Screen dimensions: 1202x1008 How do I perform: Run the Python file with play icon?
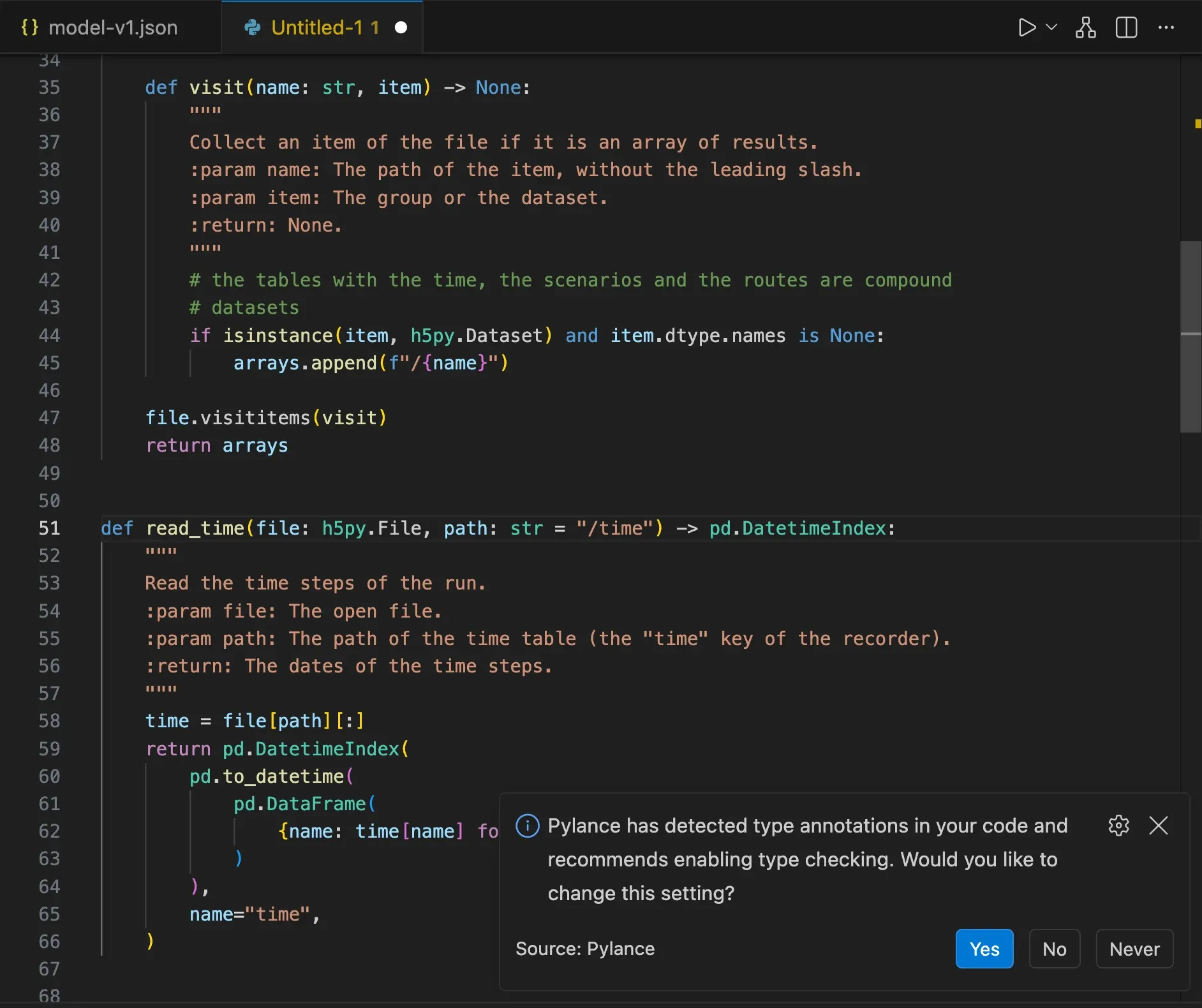pos(1027,27)
